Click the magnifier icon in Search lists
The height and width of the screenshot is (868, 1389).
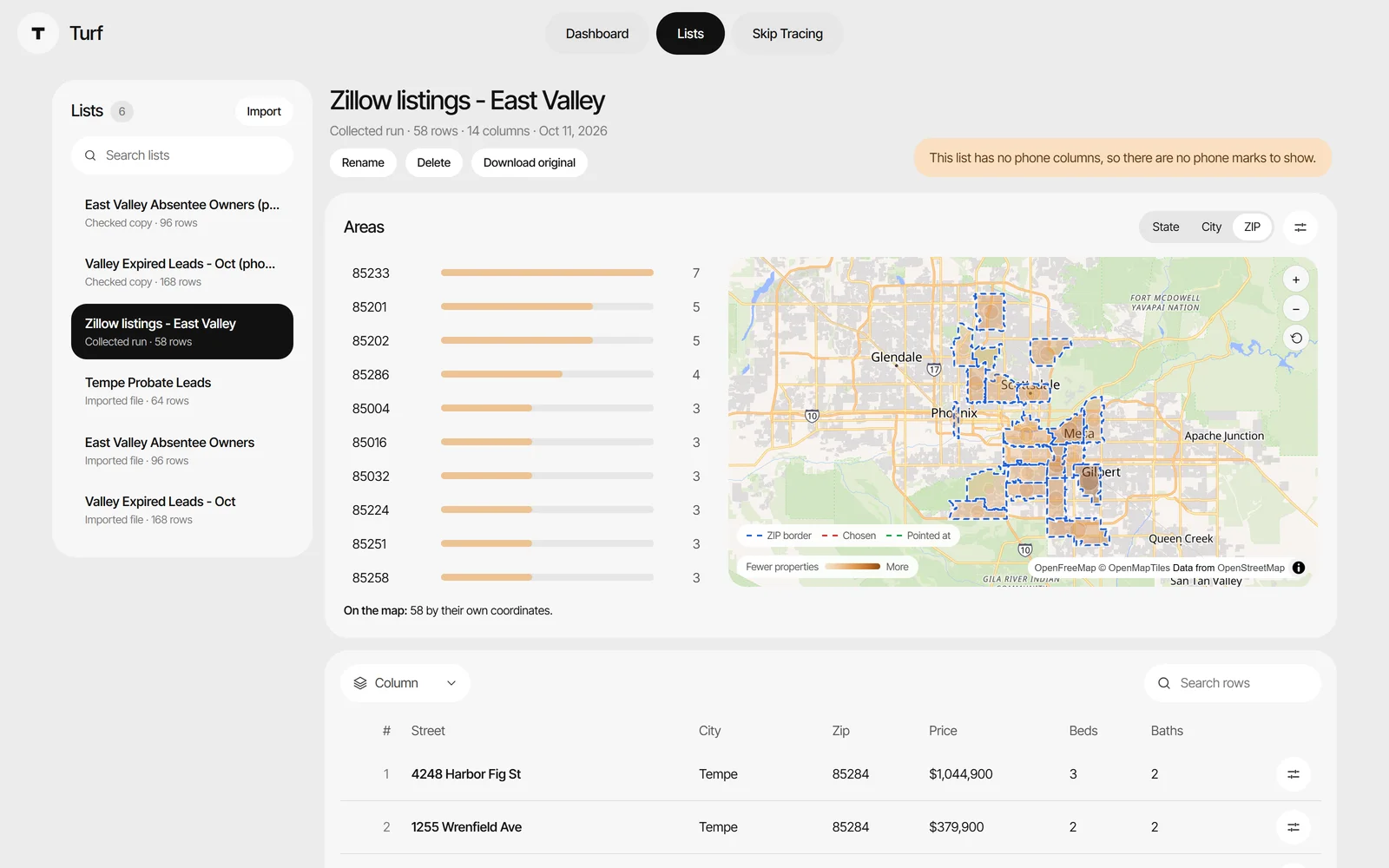click(90, 155)
